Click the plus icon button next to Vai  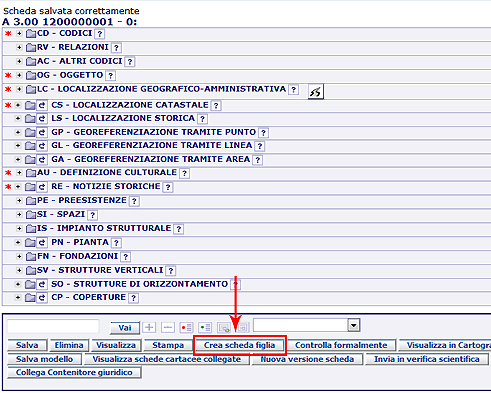(149, 327)
